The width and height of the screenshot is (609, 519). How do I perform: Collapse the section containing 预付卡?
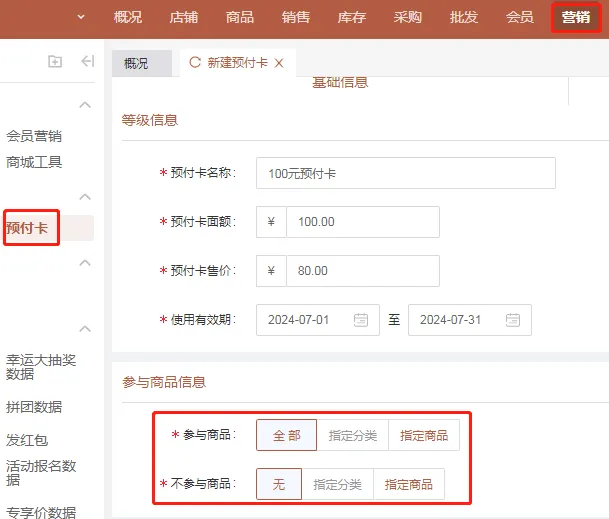(85, 197)
